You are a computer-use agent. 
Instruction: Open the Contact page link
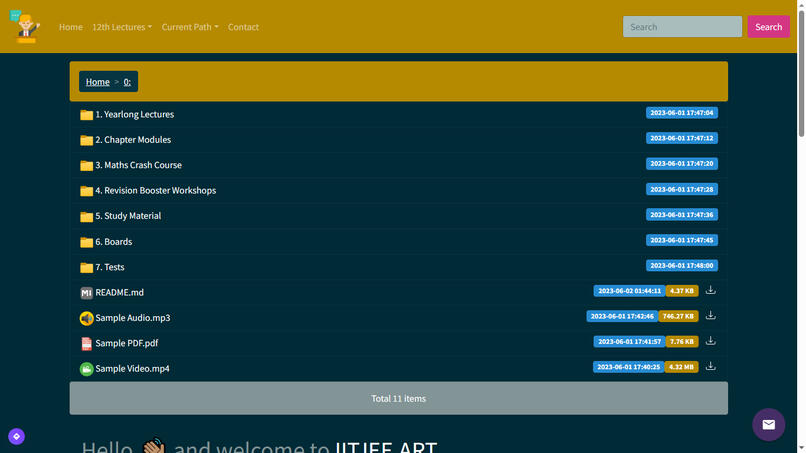point(243,27)
